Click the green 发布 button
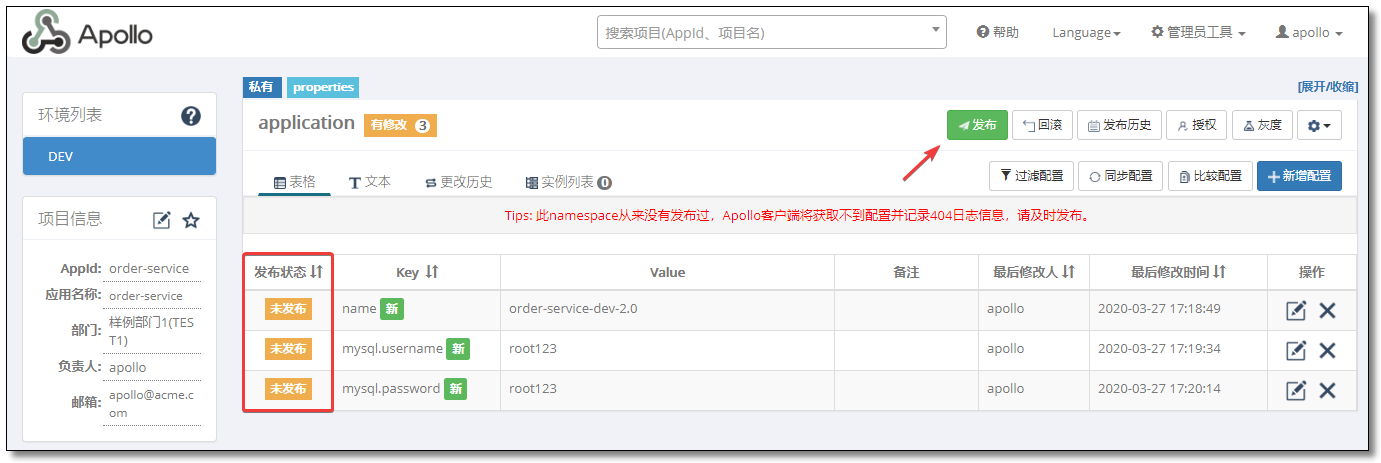Image resolution: width=1381 pixels, height=463 pixels. [x=977, y=125]
